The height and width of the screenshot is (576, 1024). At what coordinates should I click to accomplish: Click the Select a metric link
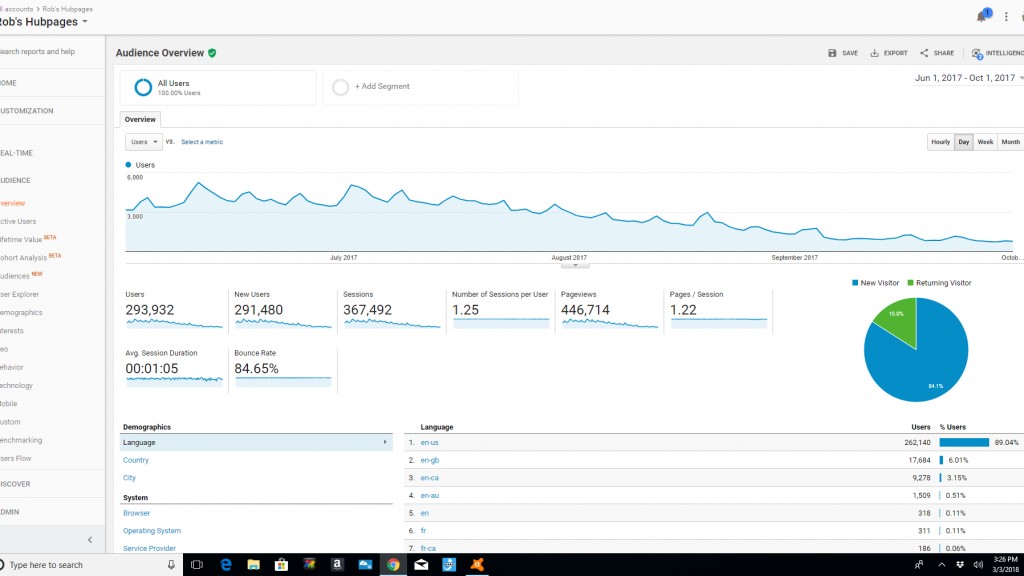pyautogui.click(x=202, y=142)
